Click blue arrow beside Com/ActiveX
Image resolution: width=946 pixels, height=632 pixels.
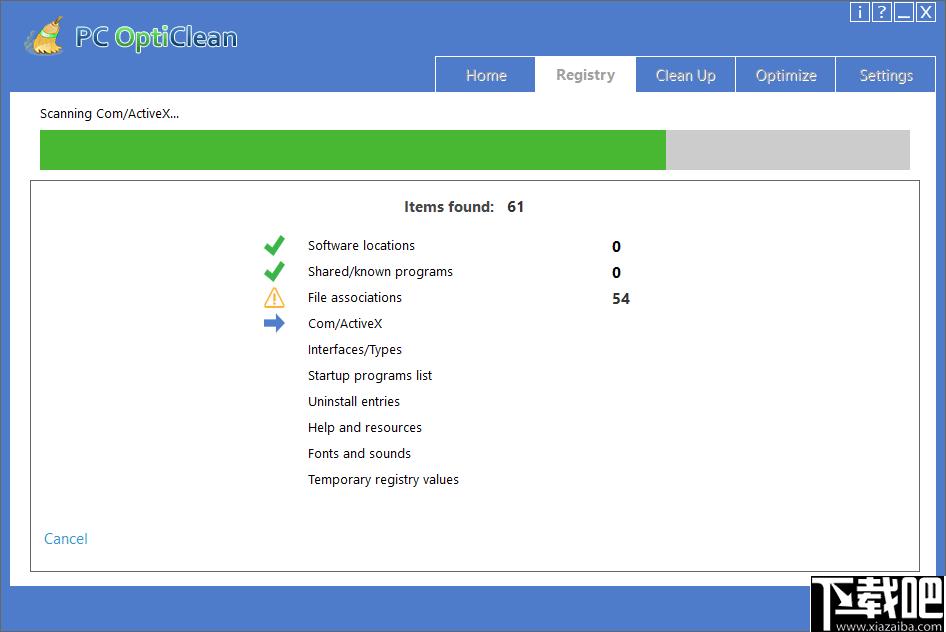click(274, 323)
